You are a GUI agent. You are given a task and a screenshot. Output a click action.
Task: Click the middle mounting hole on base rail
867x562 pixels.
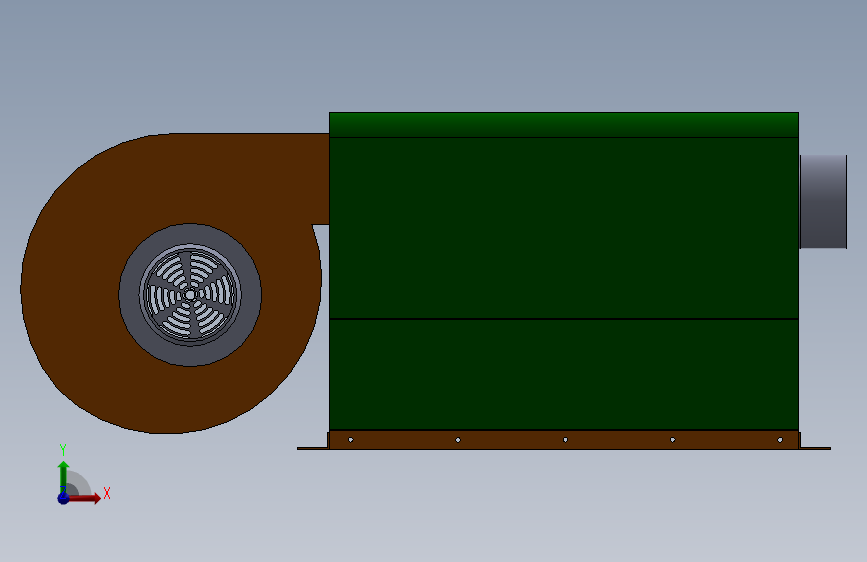point(565,440)
